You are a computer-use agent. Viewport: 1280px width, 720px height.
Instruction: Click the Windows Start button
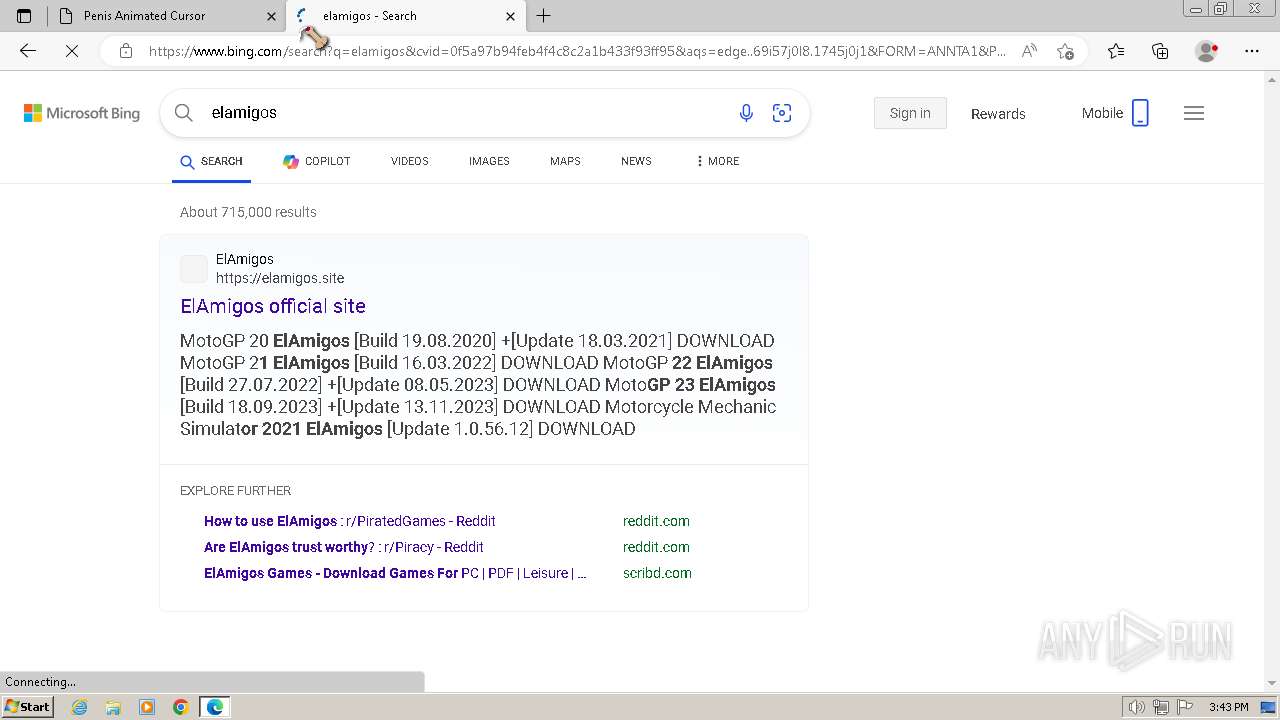(28, 707)
